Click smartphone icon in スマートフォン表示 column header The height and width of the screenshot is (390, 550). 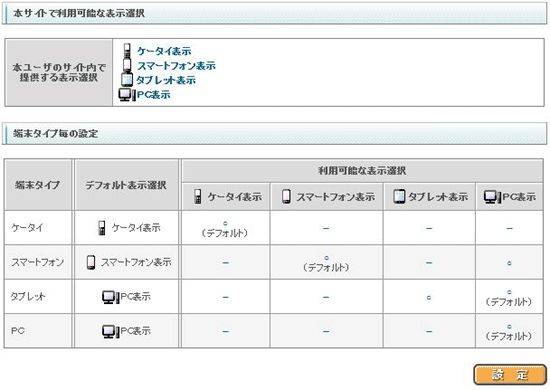click(286, 196)
